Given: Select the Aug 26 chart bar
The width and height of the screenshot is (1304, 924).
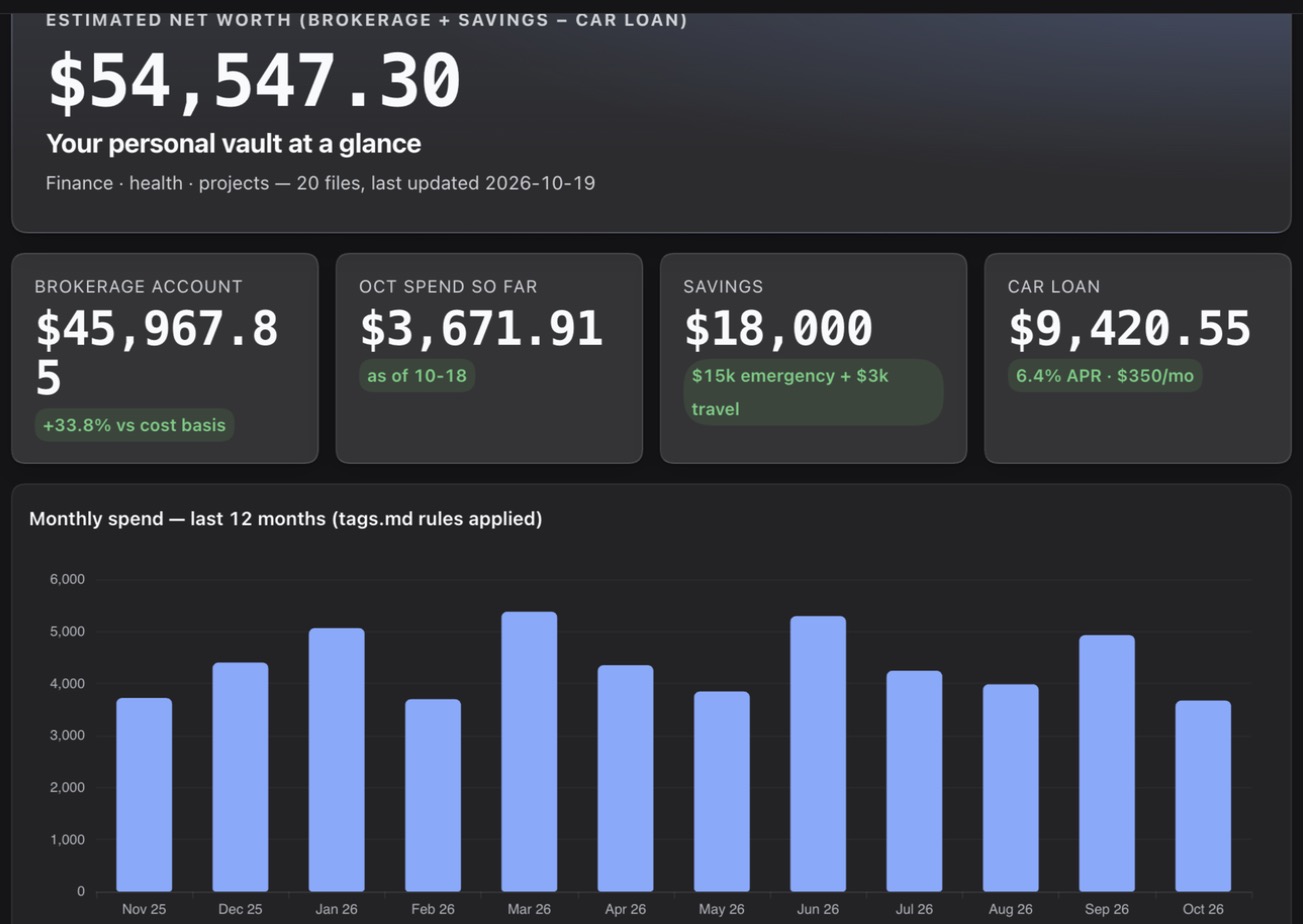Looking at the screenshot, I should (1010, 788).
